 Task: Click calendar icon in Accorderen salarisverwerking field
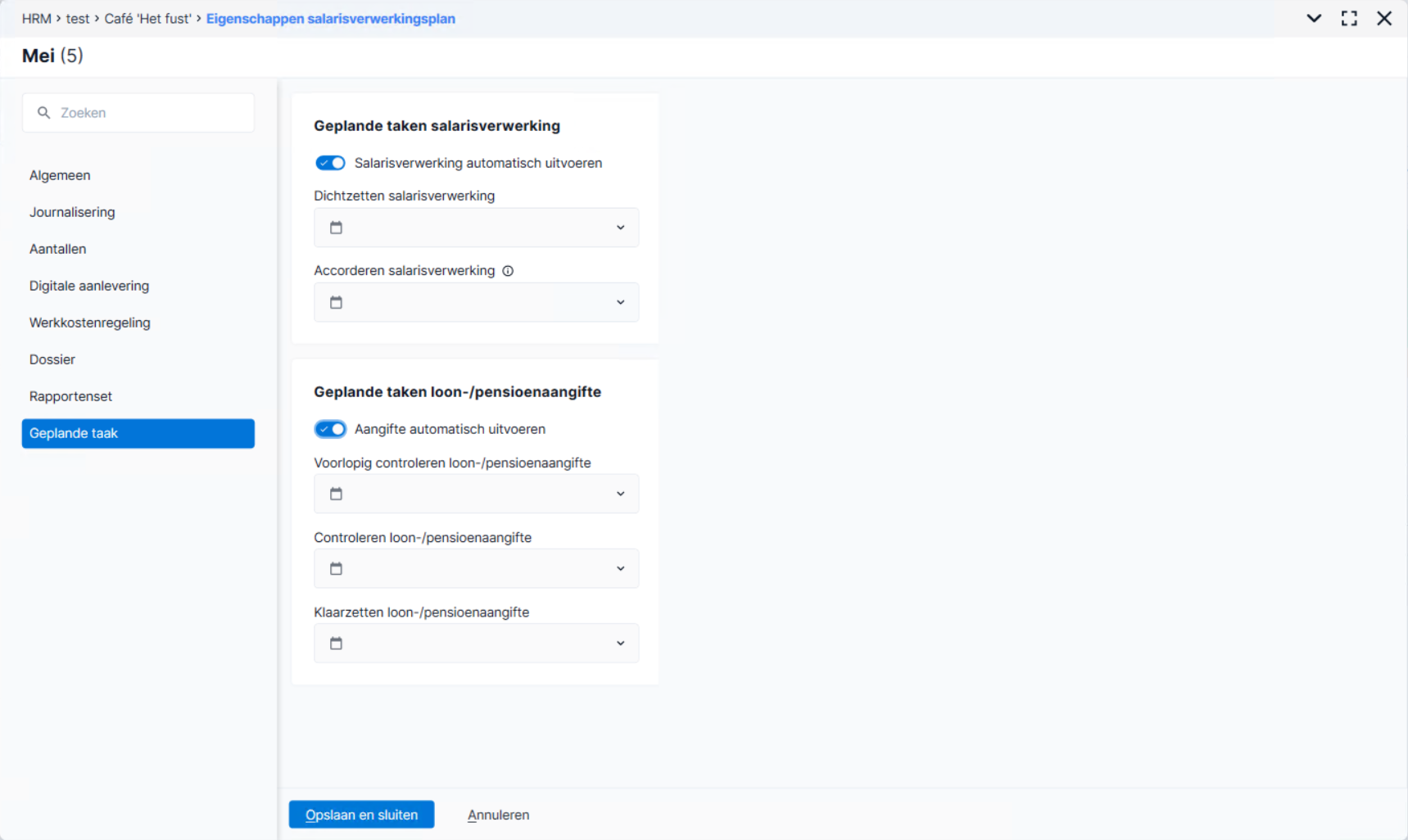pyautogui.click(x=336, y=302)
